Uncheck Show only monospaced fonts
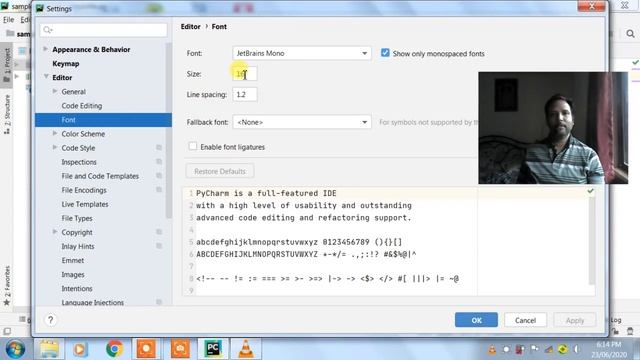This screenshot has height=360, width=640. 385,53
